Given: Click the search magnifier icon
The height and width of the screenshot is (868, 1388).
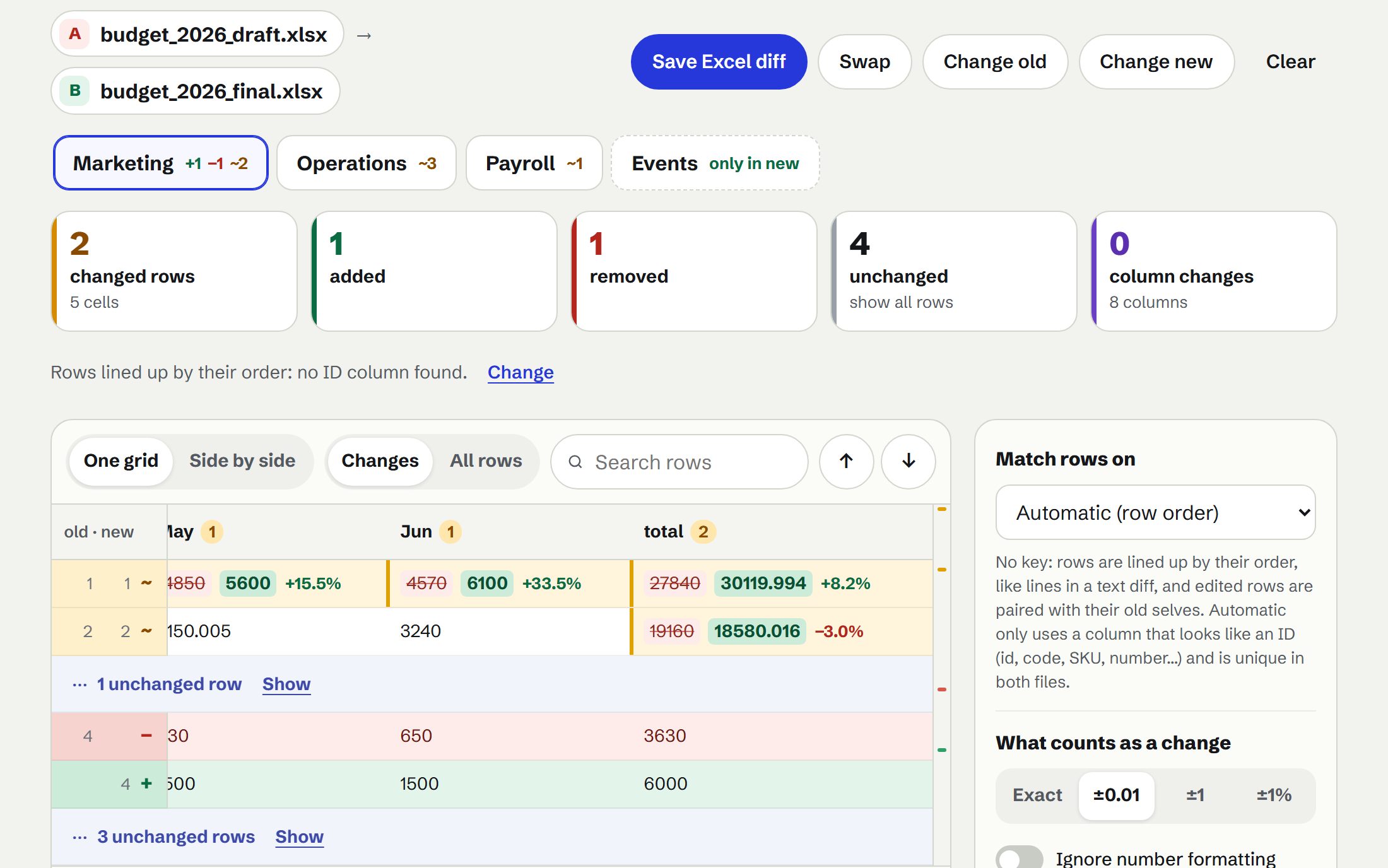Looking at the screenshot, I should [575, 462].
